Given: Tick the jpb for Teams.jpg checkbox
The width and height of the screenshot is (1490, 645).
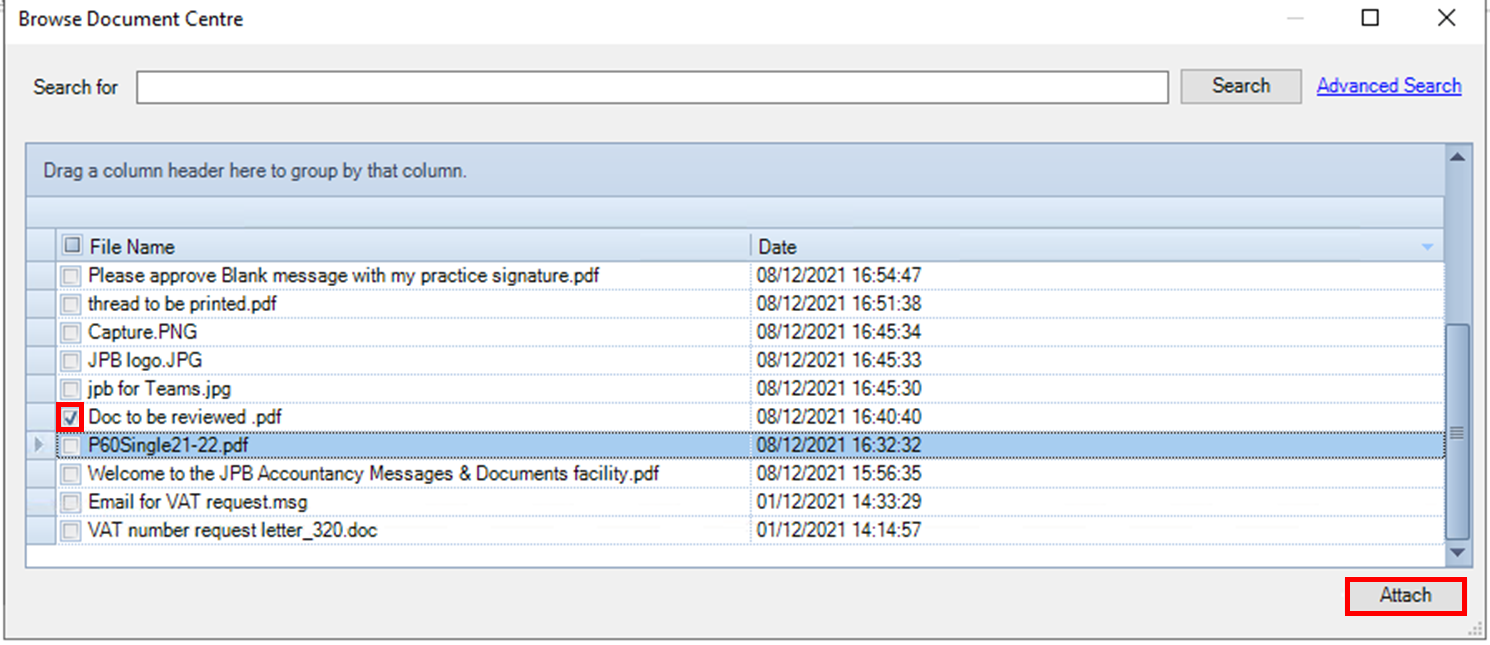Looking at the screenshot, I should click(70, 388).
